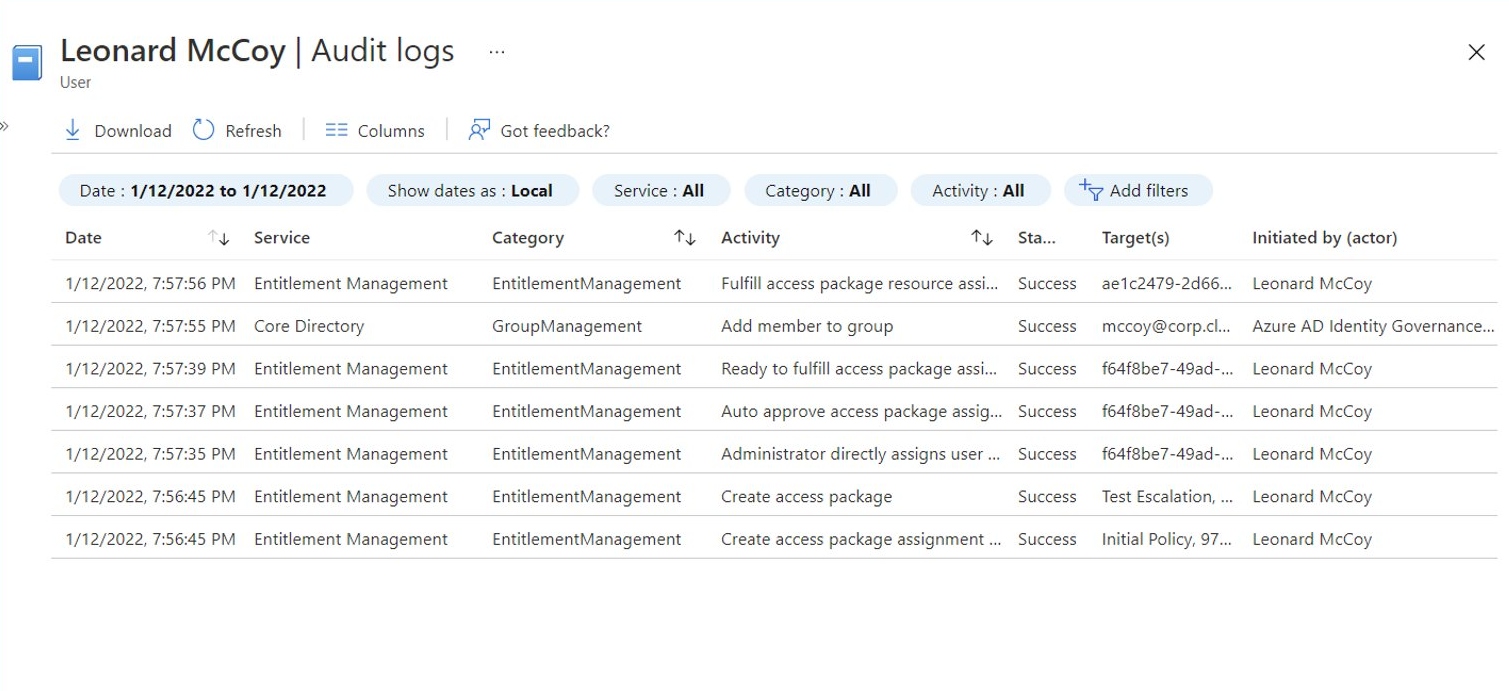Screen dimensions: 1509x691
Task: Change Show dates as Local filter
Action: [472, 190]
